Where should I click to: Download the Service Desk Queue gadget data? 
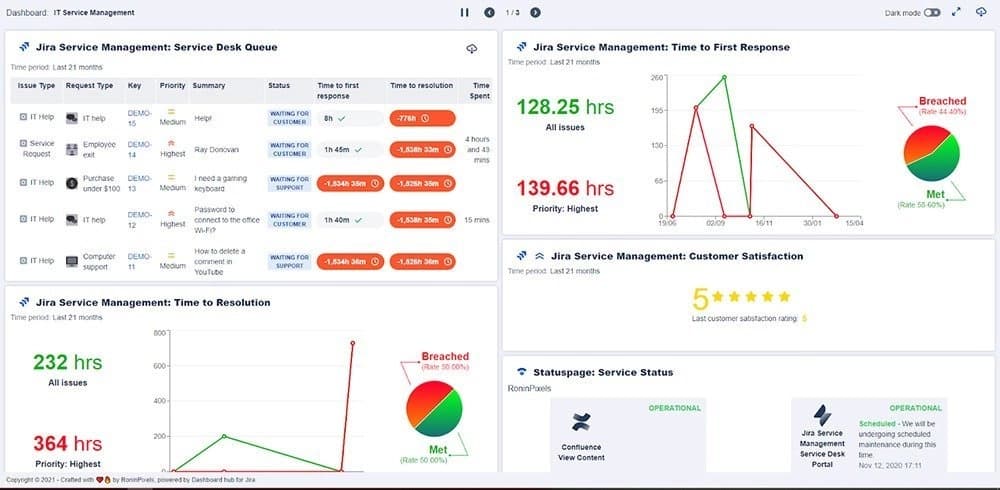(x=472, y=49)
